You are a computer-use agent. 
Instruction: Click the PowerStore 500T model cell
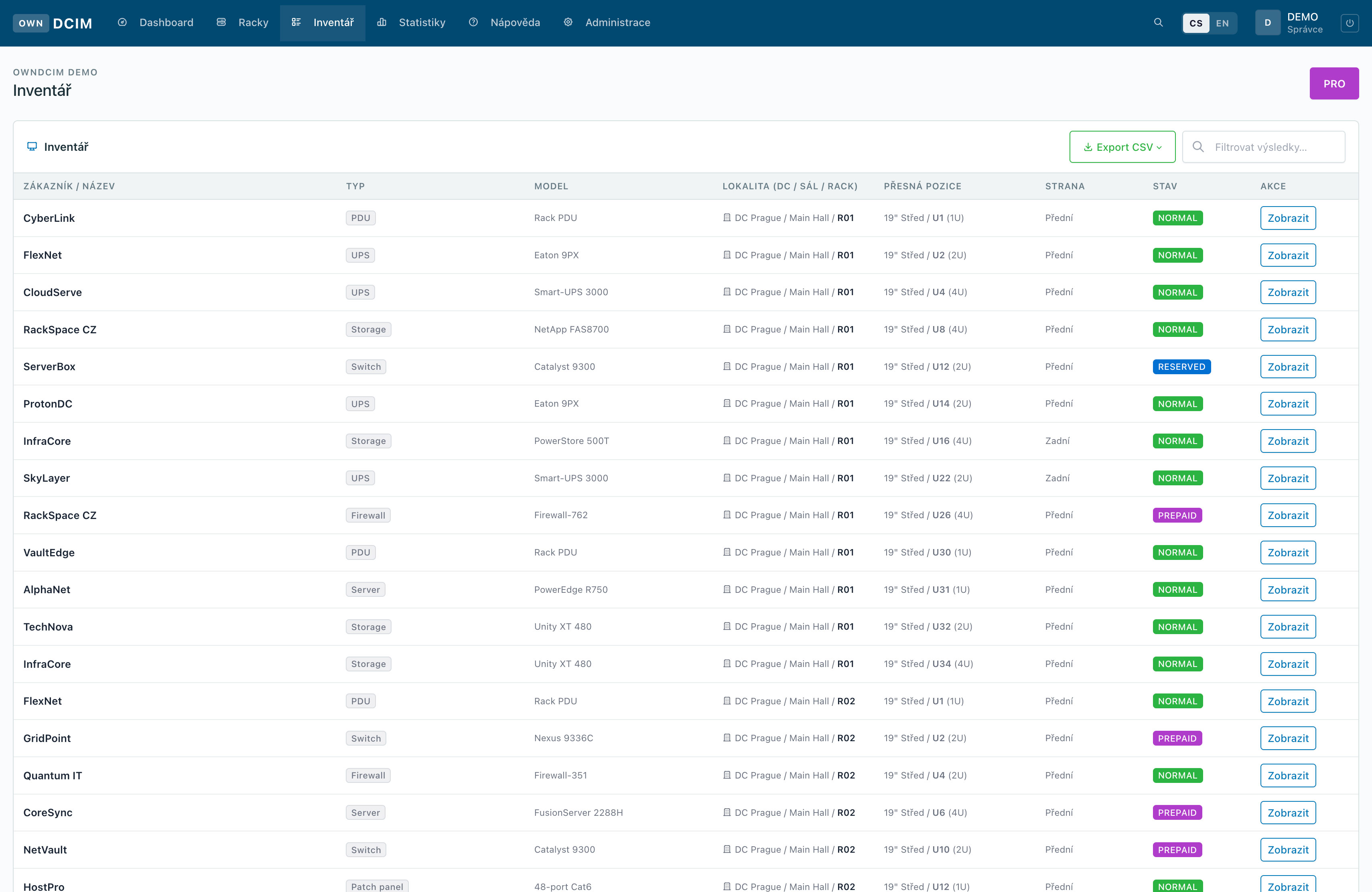point(571,441)
